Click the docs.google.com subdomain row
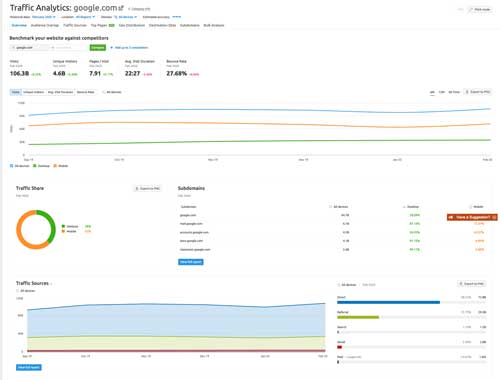This screenshot has width=500, height=380. [332, 241]
